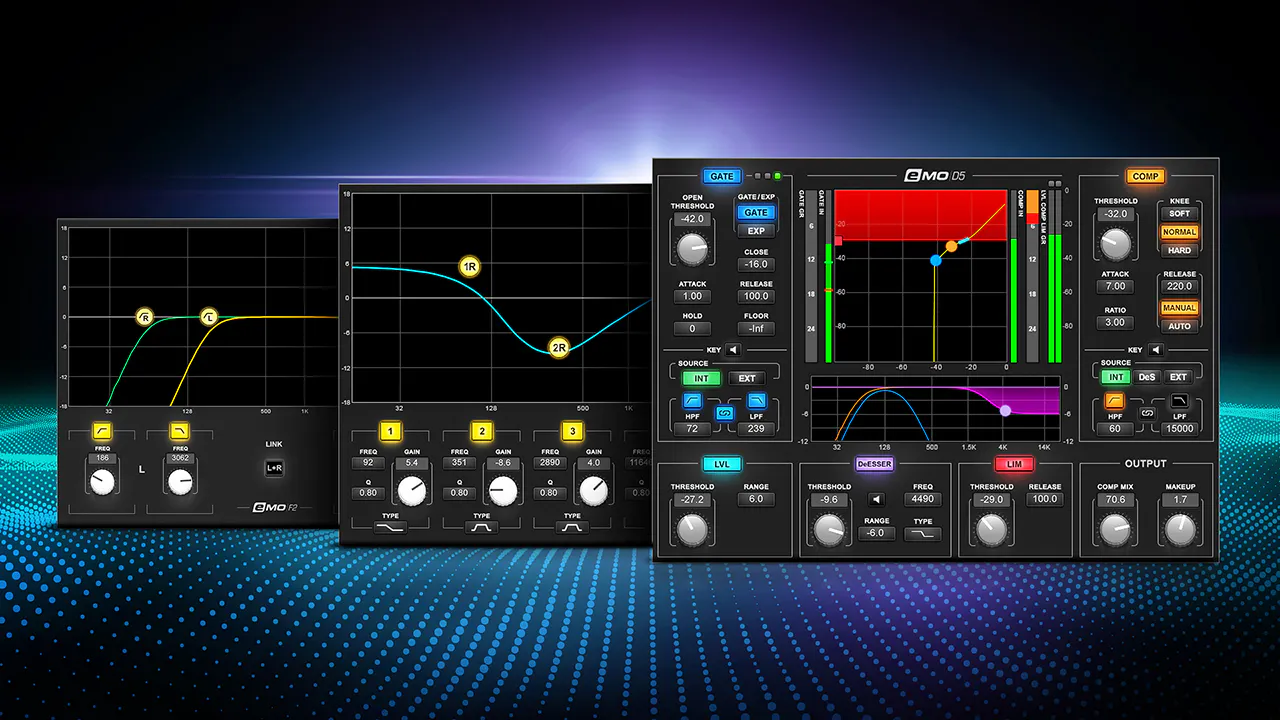Click the leveler RANGE field showing 6.0

tap(756, 499)
